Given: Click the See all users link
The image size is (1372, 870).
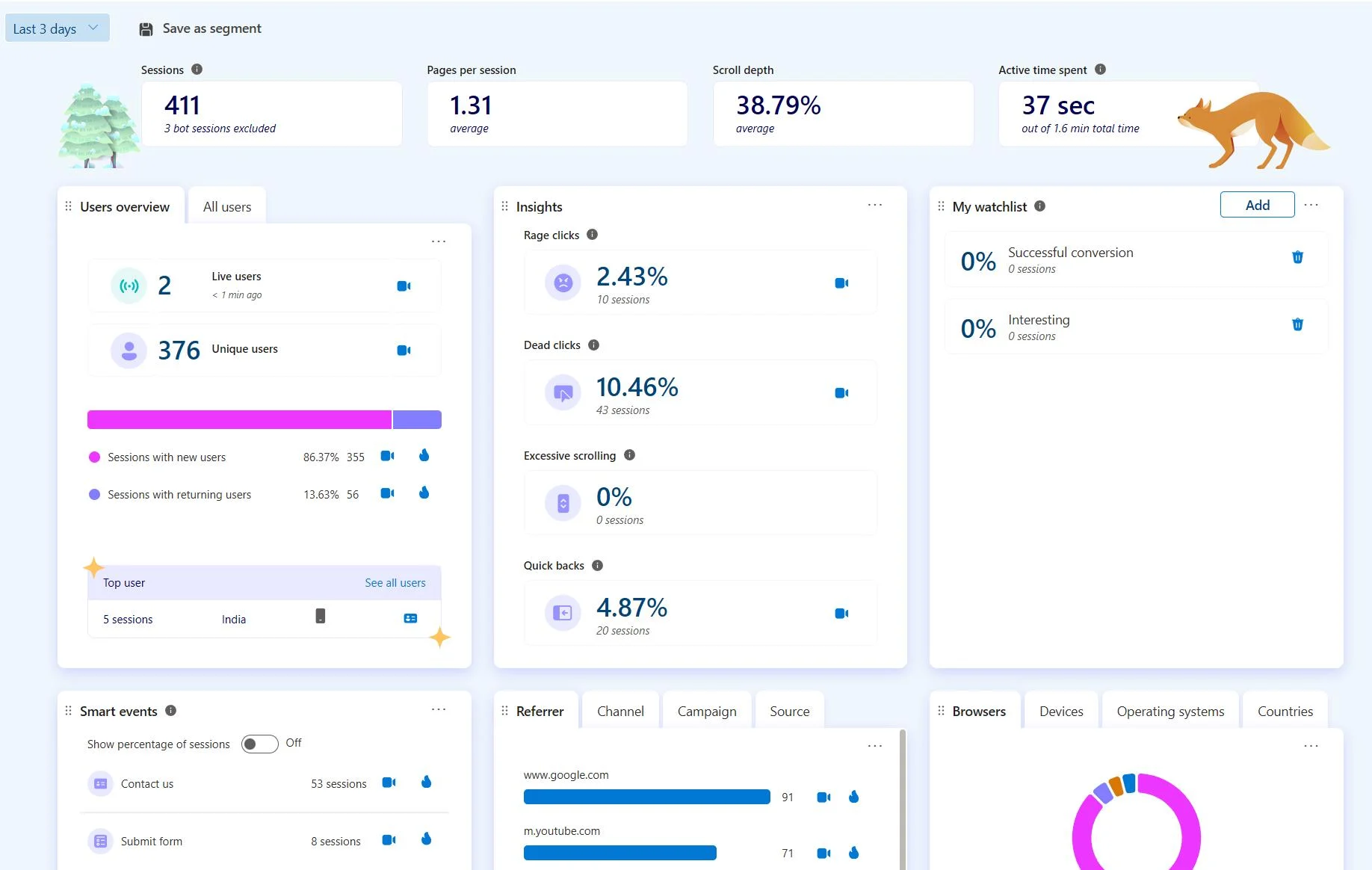Looking at the screenshot, I should pos(395,583).
